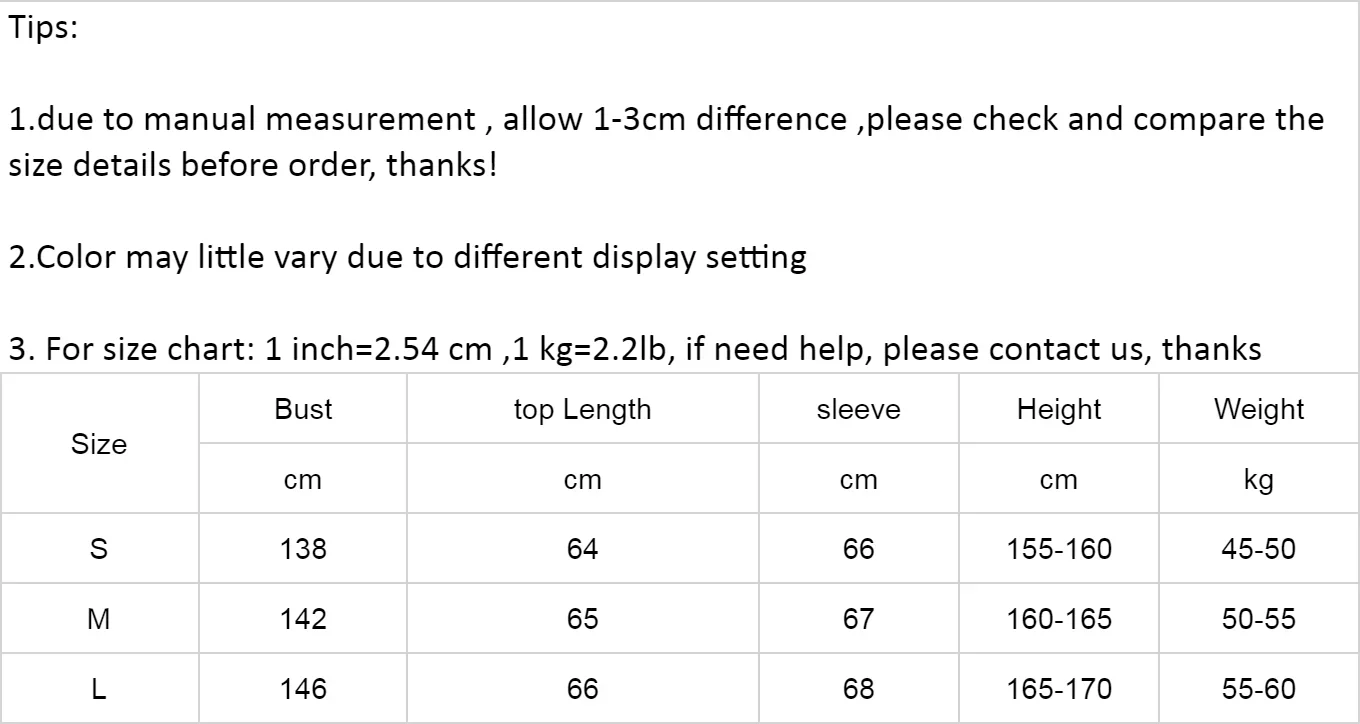Image resolution: width=1360 pixels, height=724 pixels.
Task: Select the Weight column header
Action: point(1259,409)
